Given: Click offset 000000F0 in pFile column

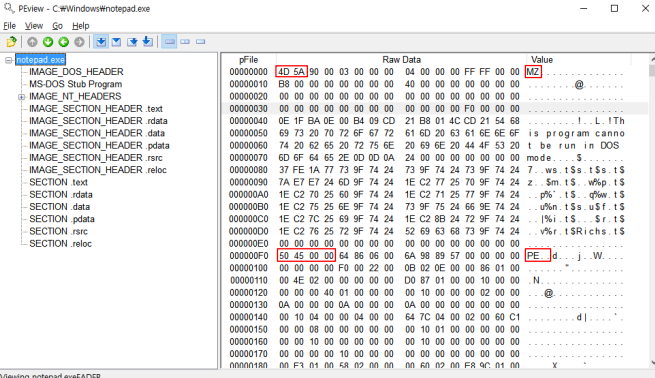Looking at the screenshot, I should [248, 256].
